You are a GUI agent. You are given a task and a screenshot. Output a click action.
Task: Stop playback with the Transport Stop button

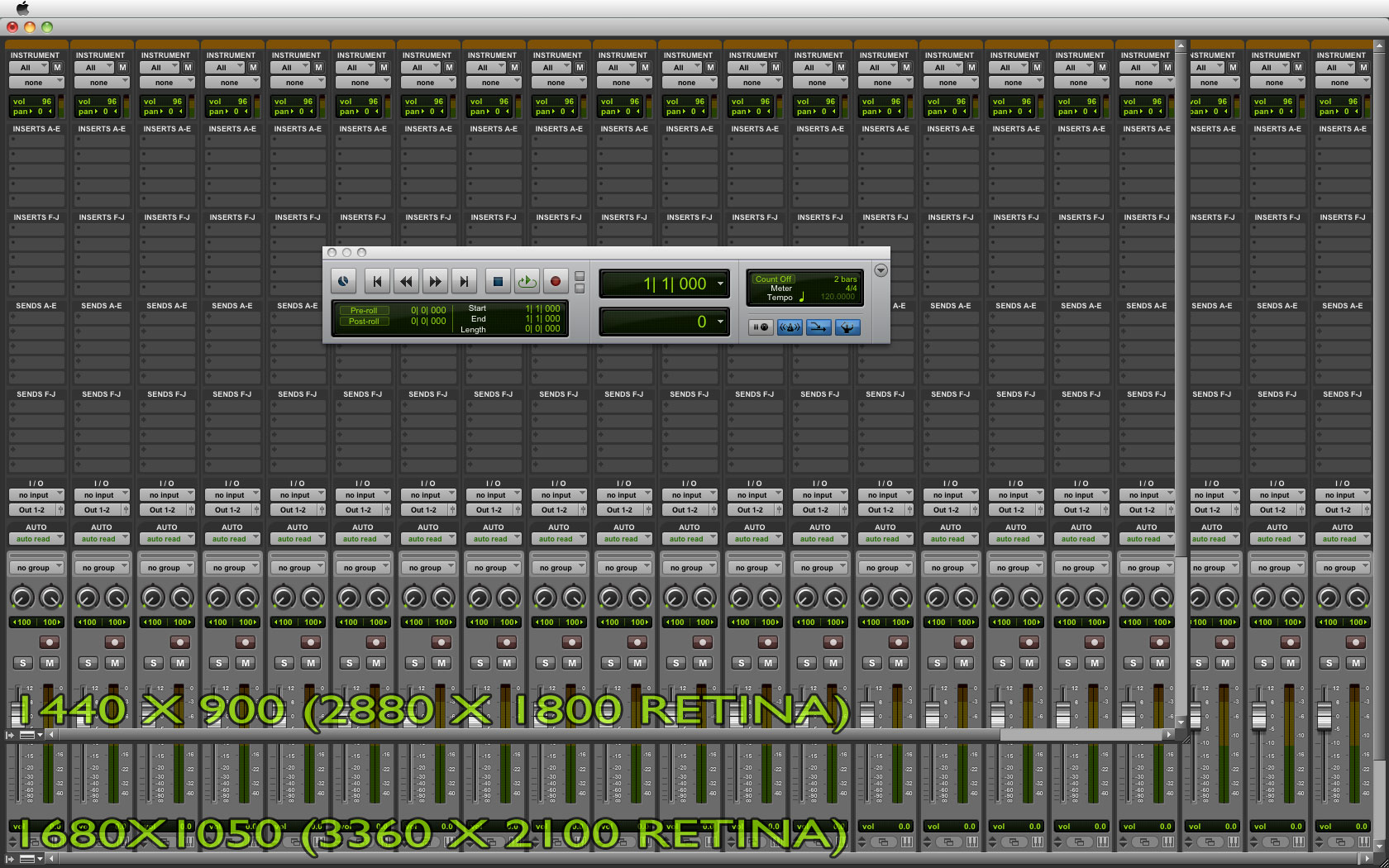point(498,282)
